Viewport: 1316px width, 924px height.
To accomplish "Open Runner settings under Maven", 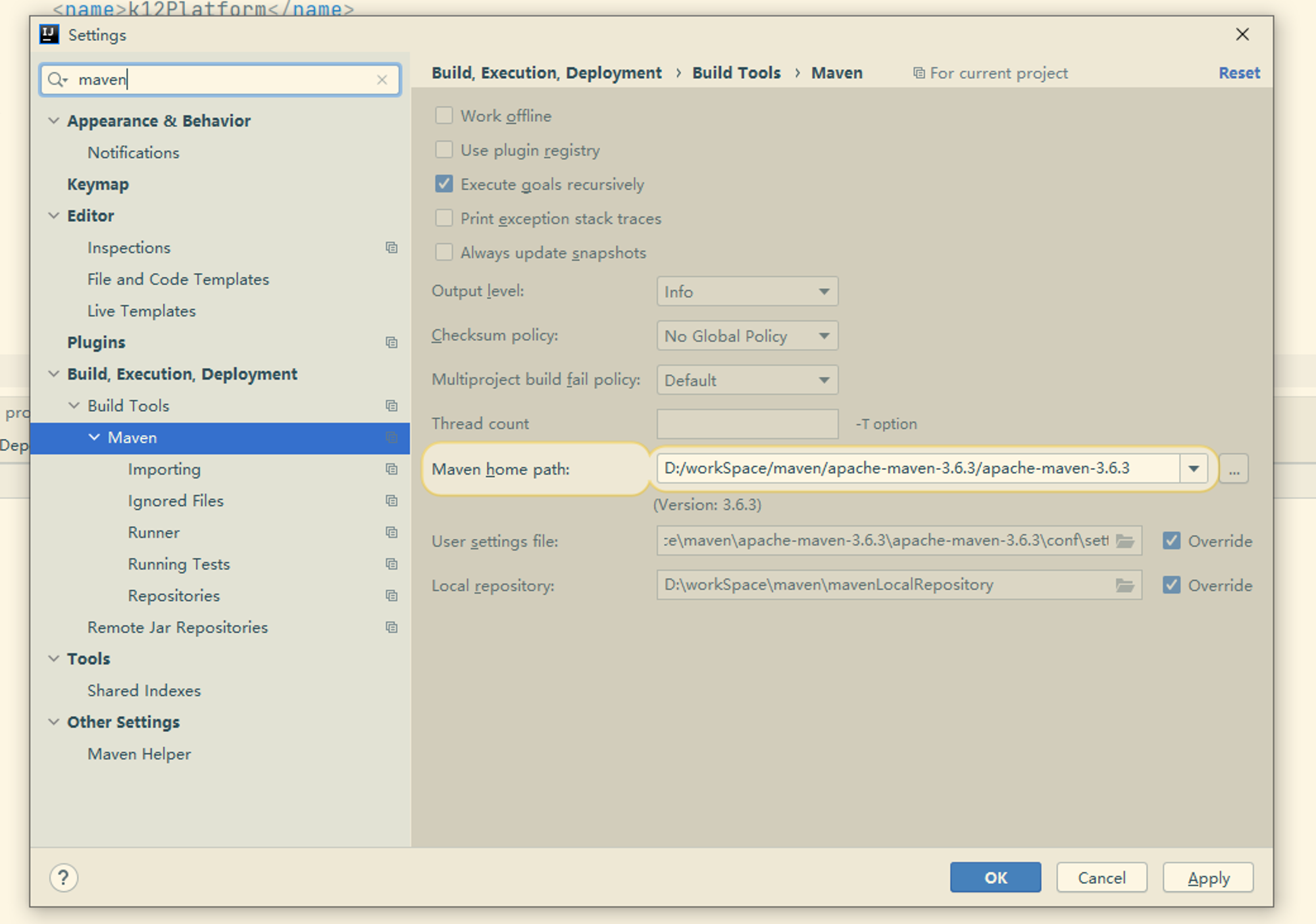I will pyautogui.click(x=154, y=532).
